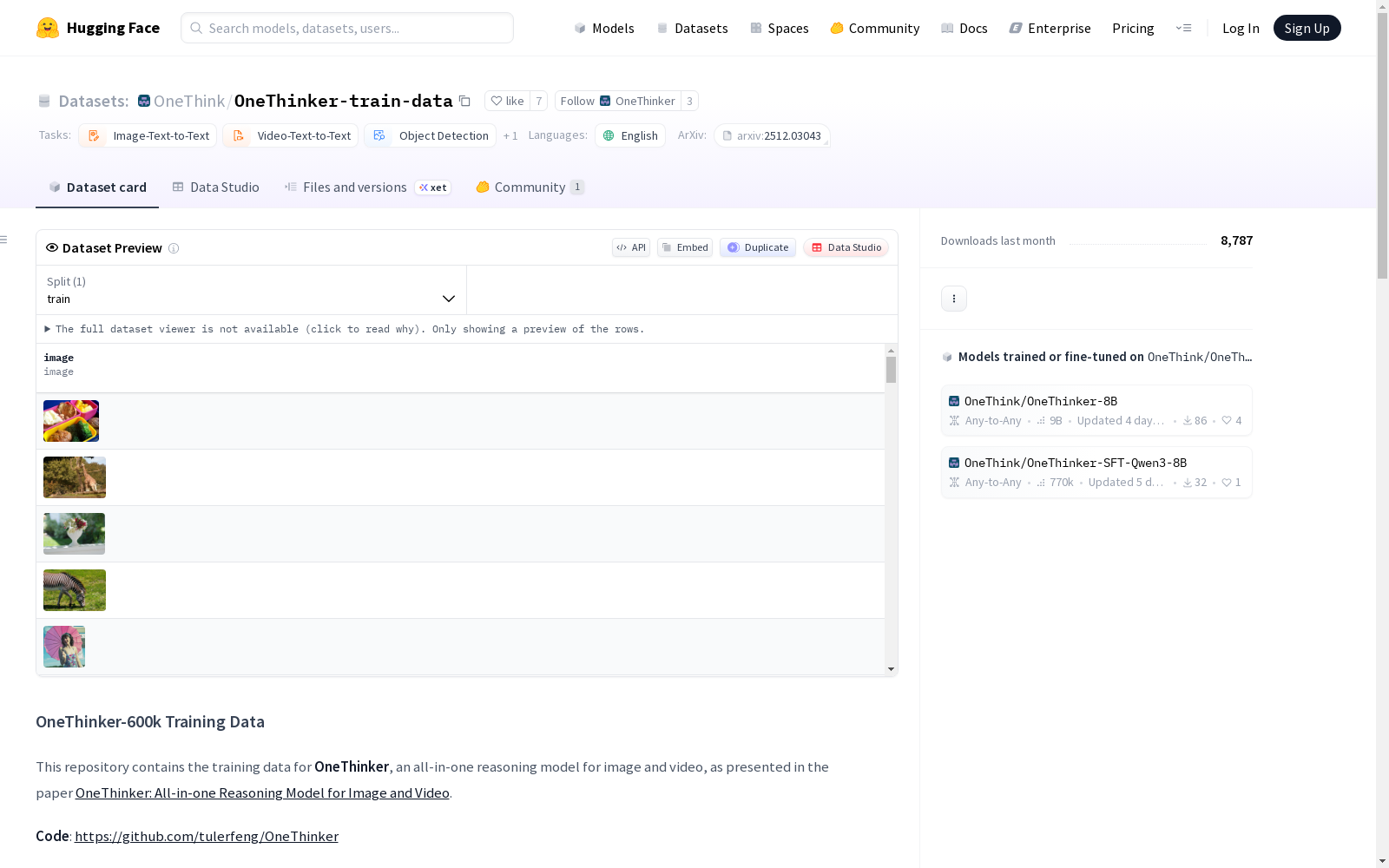Screen dimensions: 1389x868
Task: Go to the Pricing page
Action: (1133, 28)
